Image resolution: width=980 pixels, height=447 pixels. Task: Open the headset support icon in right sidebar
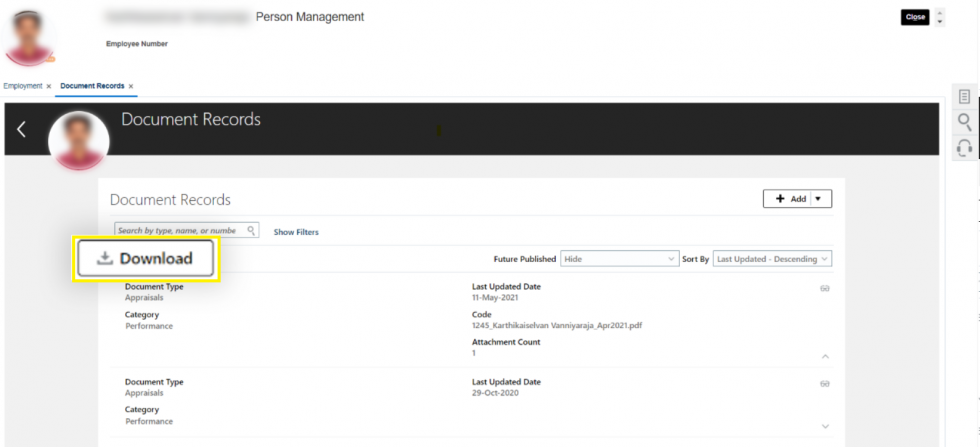click(x=964, y=148)
